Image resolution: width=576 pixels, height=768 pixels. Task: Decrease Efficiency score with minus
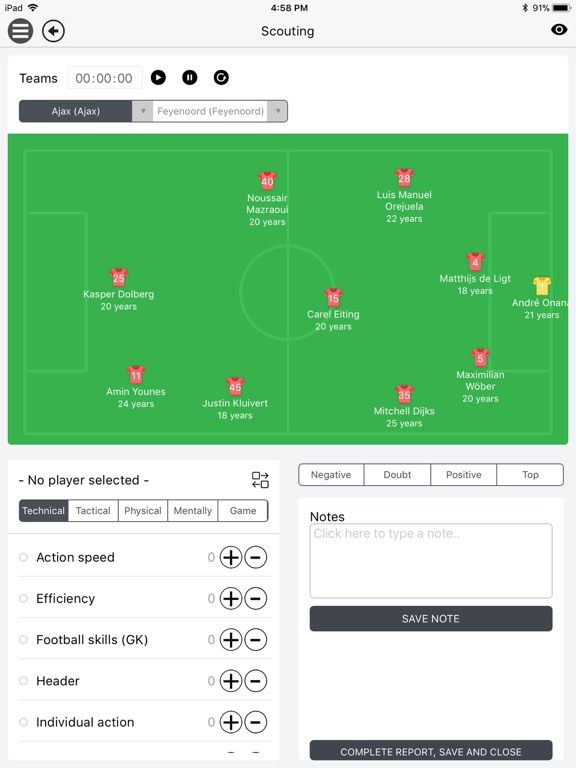click(x=256, y=599)
